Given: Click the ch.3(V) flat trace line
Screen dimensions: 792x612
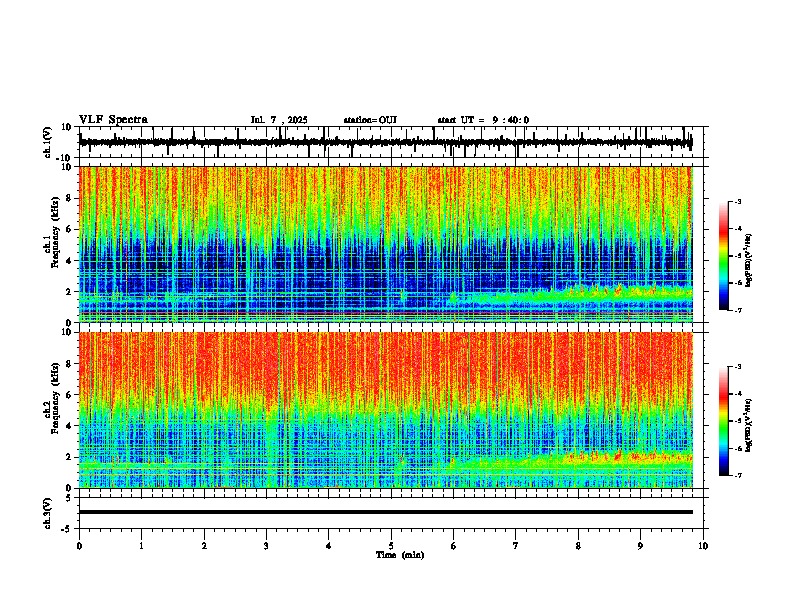Looking at the screenshot, I should click(386, 512).
